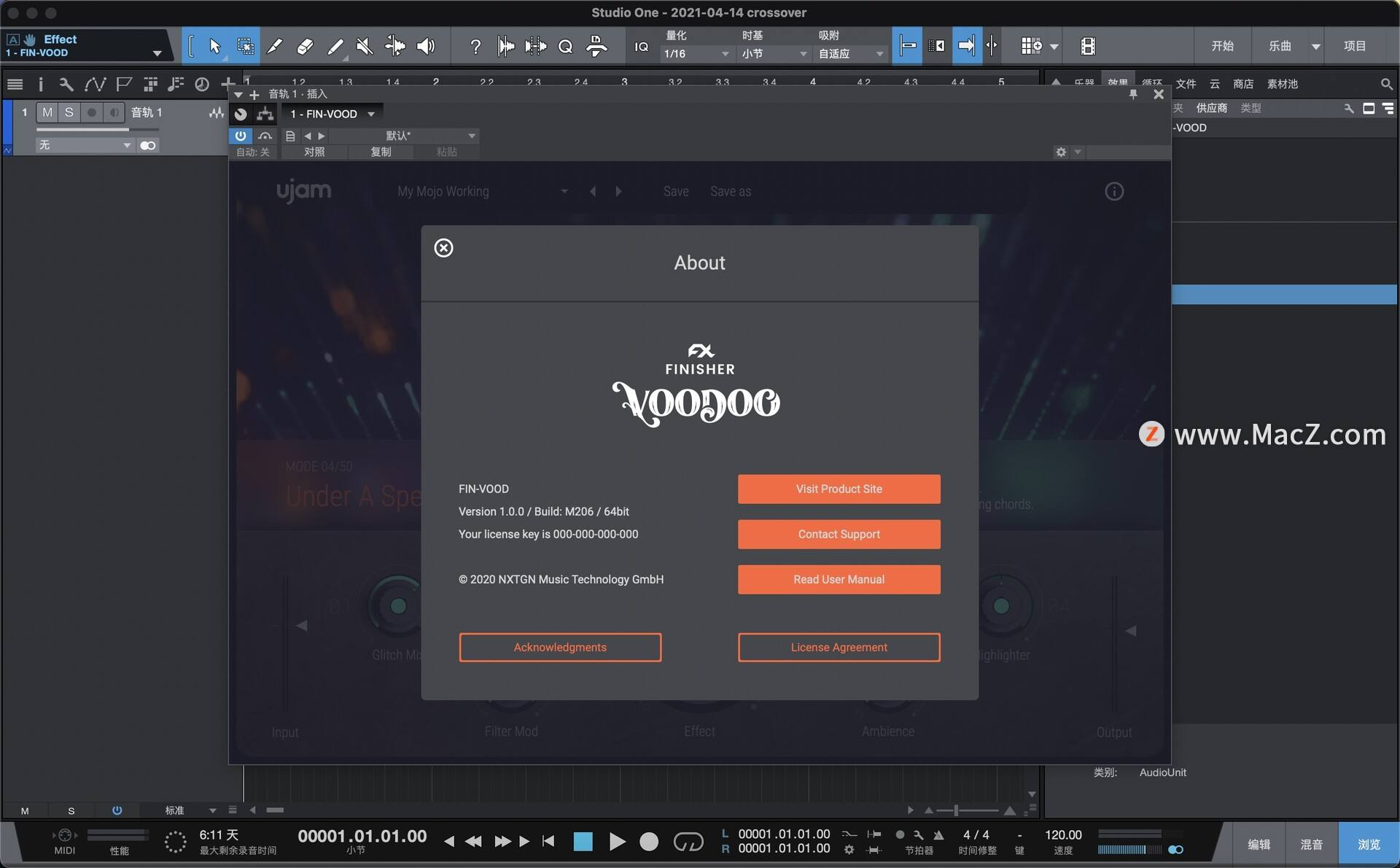The image size is (1400, 868).
Task: Select the Eraser tool
Action: coord(305,46)
